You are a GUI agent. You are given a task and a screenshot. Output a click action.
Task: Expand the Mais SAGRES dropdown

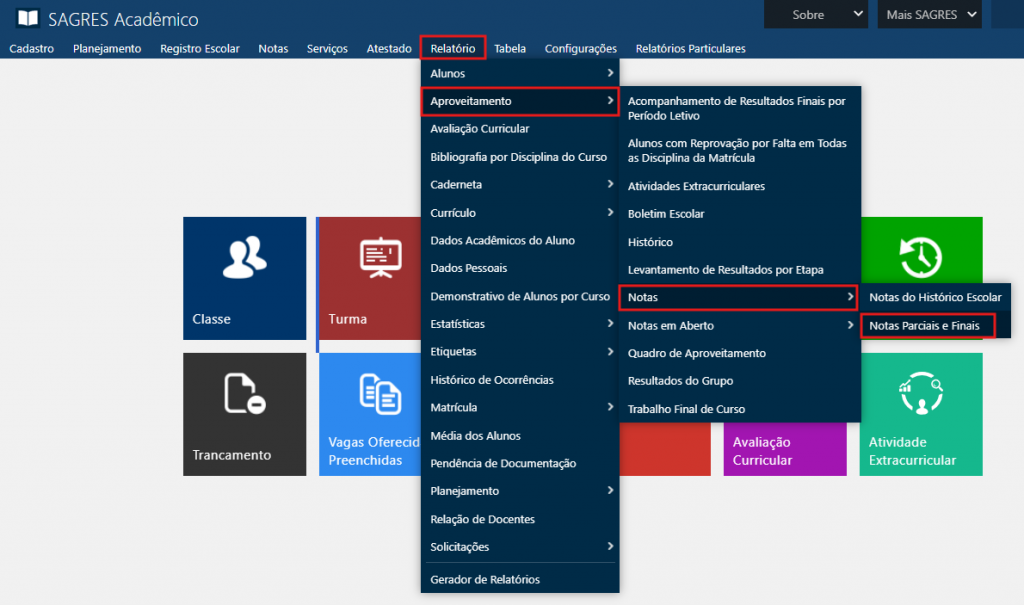click(x=928, y=15)
